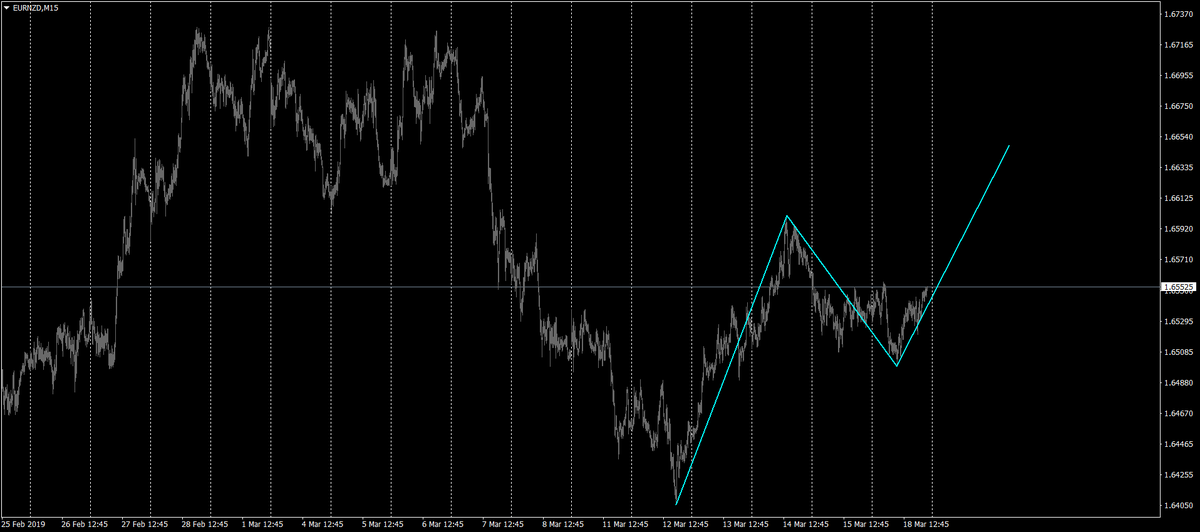Click the 4 Mar 12:45 time label
This screenshot has height=532, width=1200.
(x=325, y=523)
